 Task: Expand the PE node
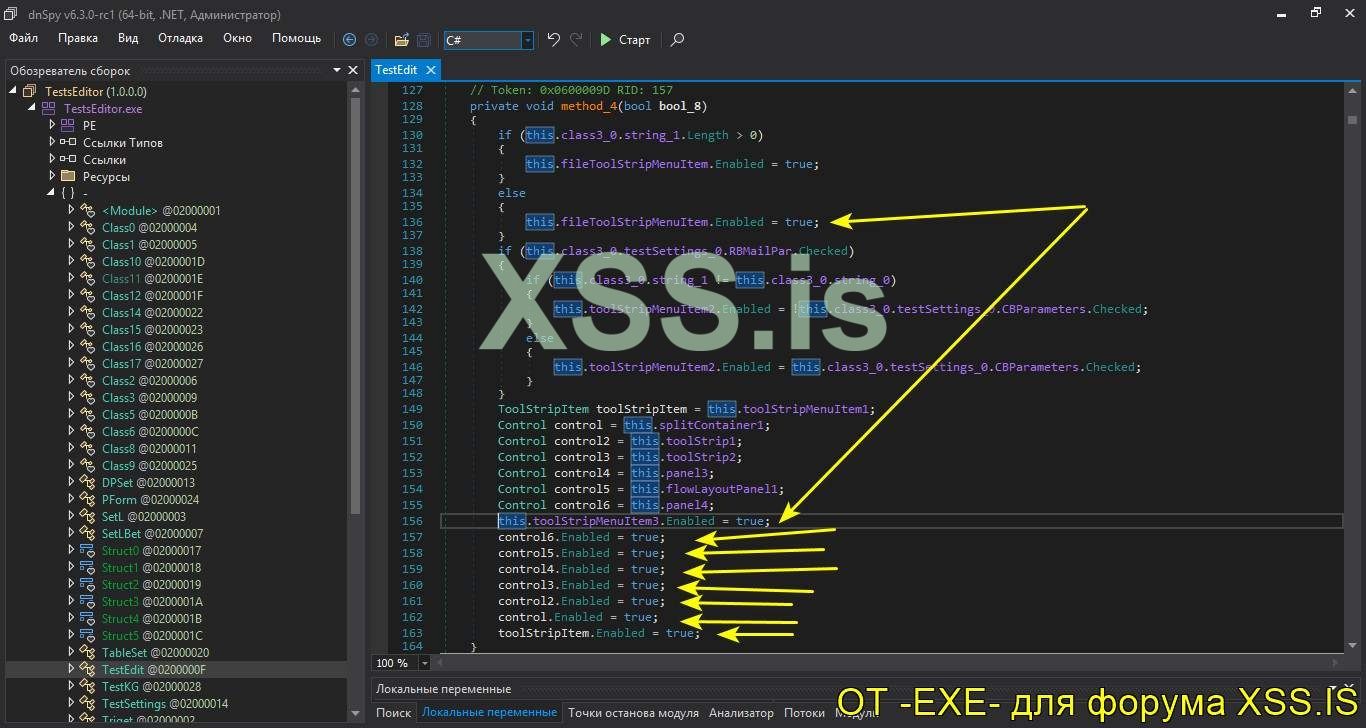(x=52, y=126)
